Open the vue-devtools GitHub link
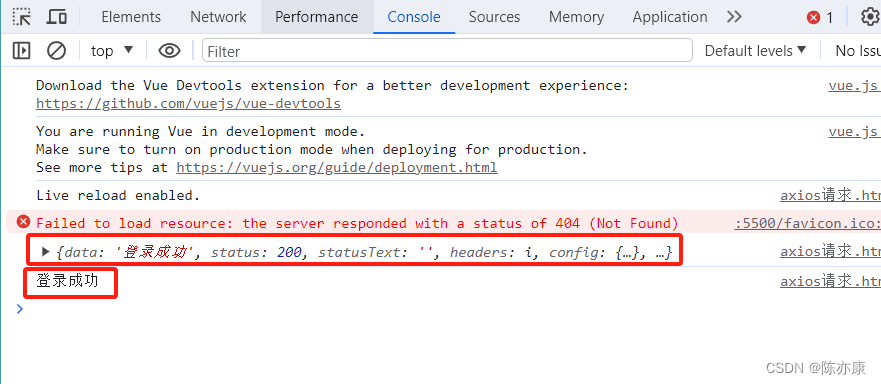881x384 pixels. click(x=188, y=104)
